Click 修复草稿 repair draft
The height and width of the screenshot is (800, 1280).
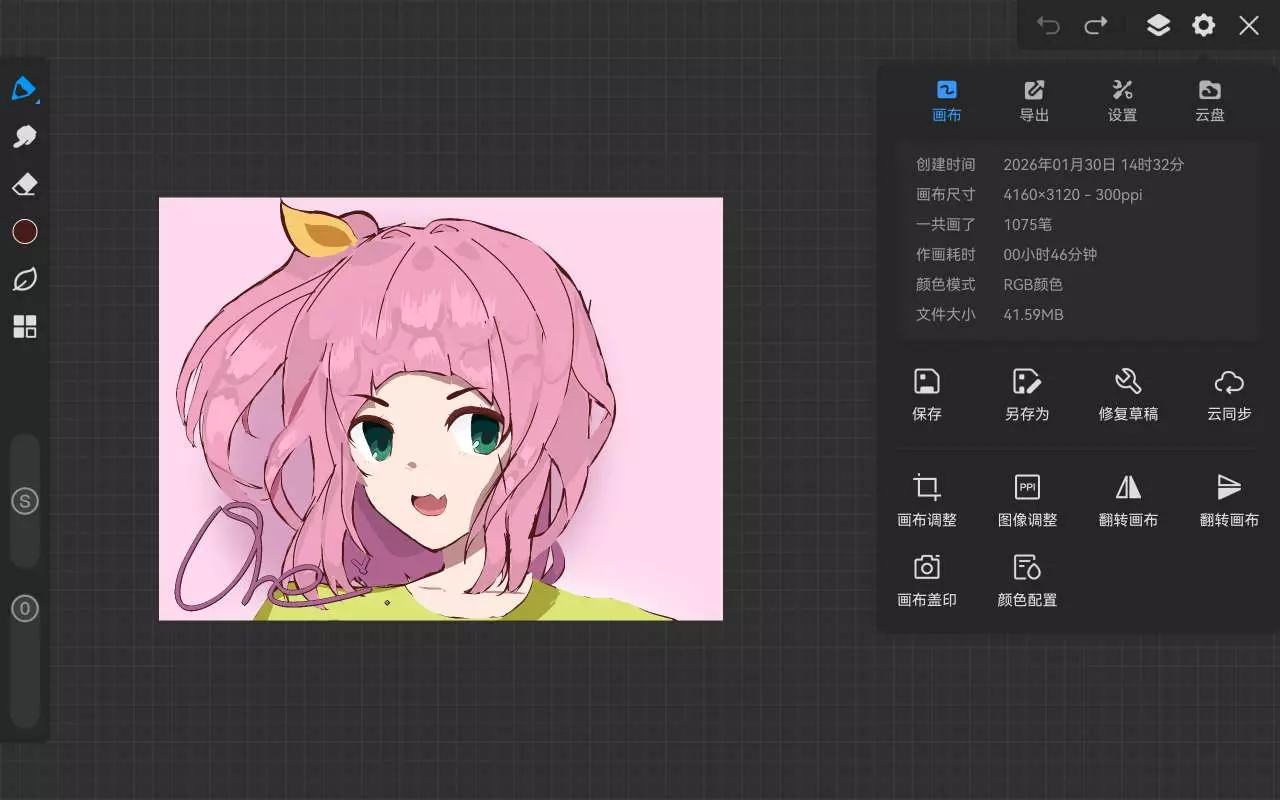[1128, 395]
